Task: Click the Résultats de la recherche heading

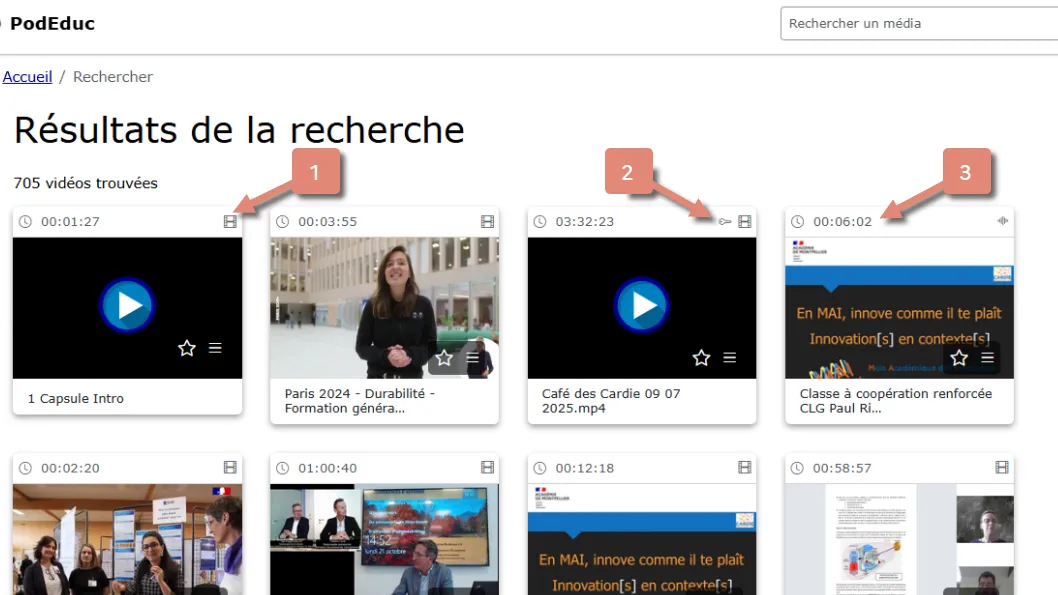Action: [239, 130]
